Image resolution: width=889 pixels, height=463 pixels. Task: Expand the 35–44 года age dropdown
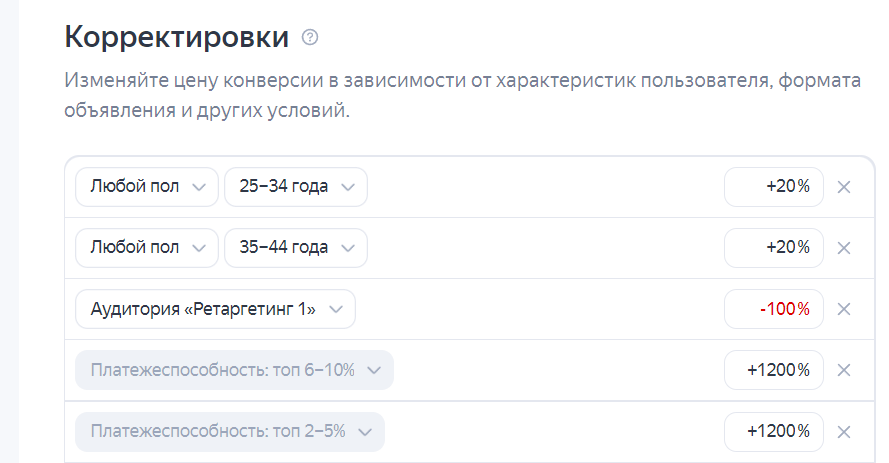(296, 248)
